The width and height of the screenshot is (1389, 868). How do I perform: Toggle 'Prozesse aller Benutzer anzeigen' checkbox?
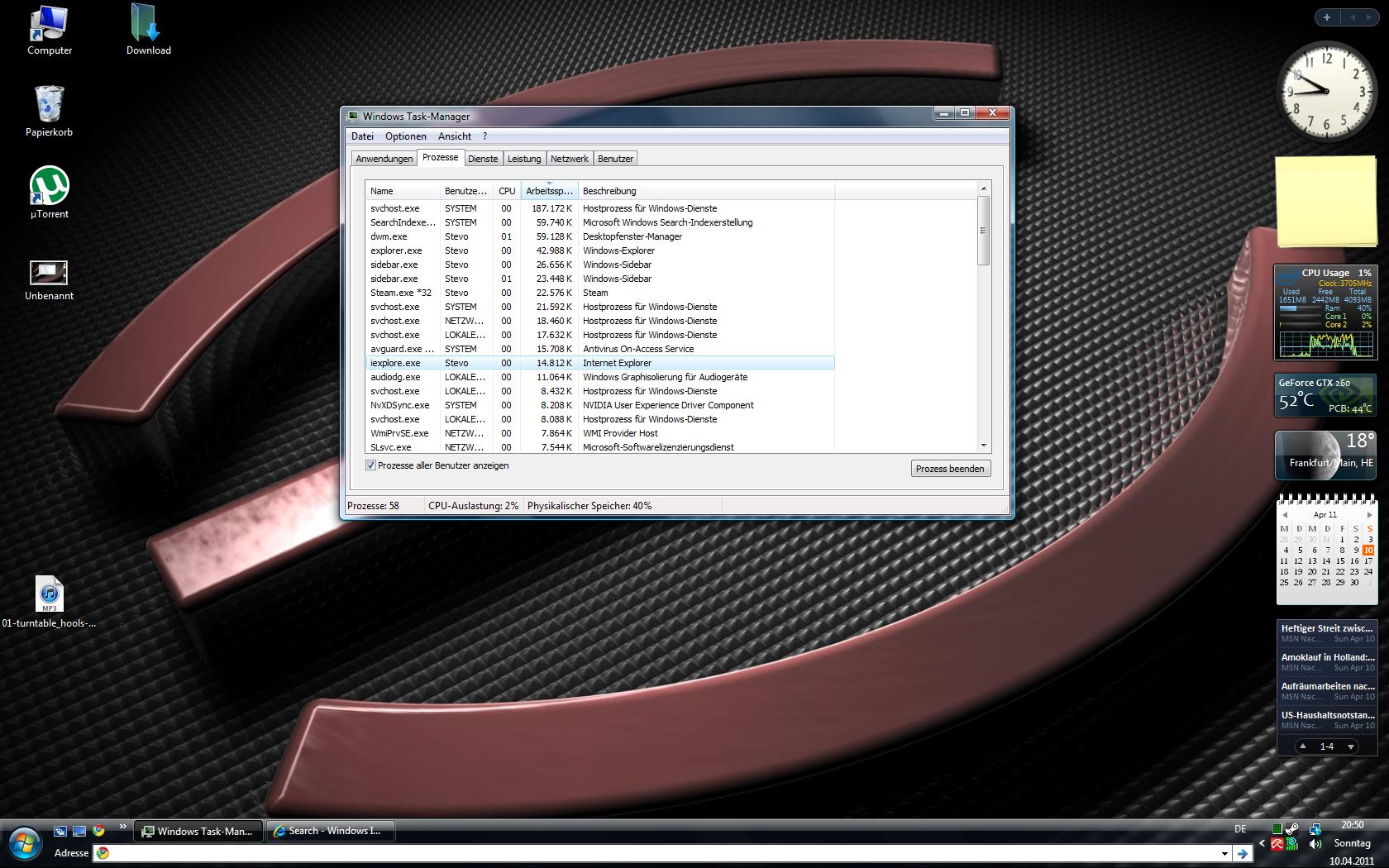click(x=371, y=465)
